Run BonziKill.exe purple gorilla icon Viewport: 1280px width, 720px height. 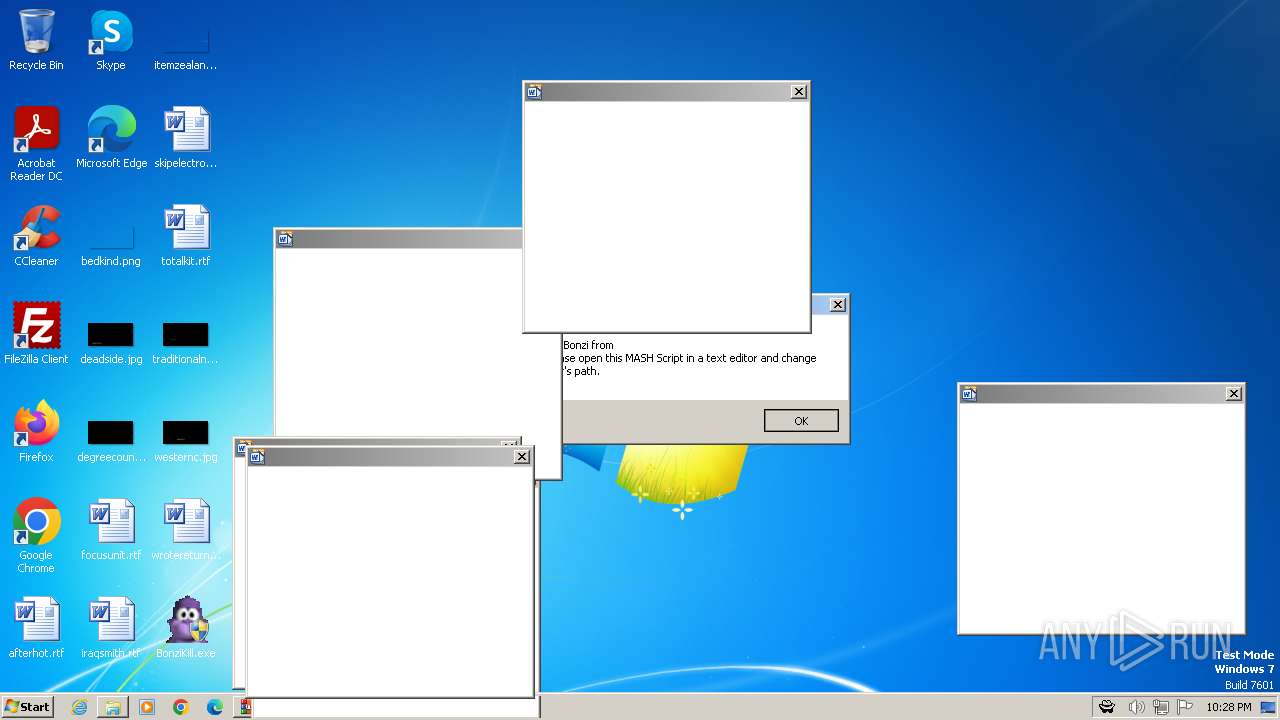[185, 627]
